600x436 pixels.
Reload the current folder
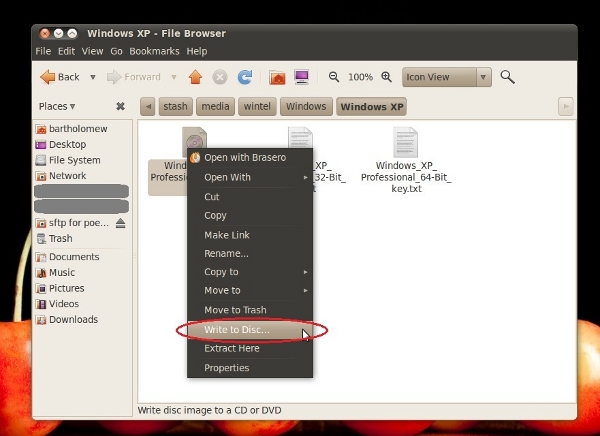245,77
